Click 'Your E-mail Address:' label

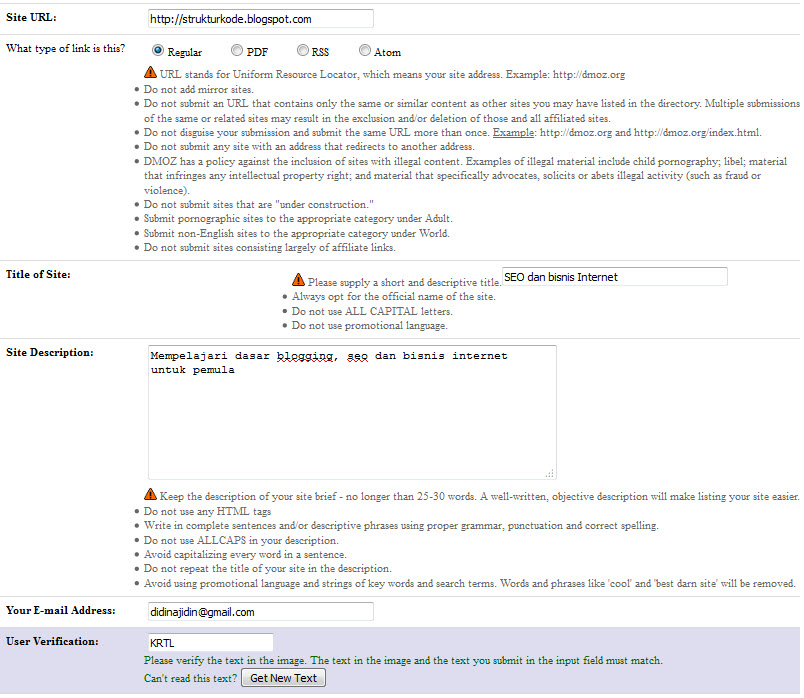click(x=61, y=610)
